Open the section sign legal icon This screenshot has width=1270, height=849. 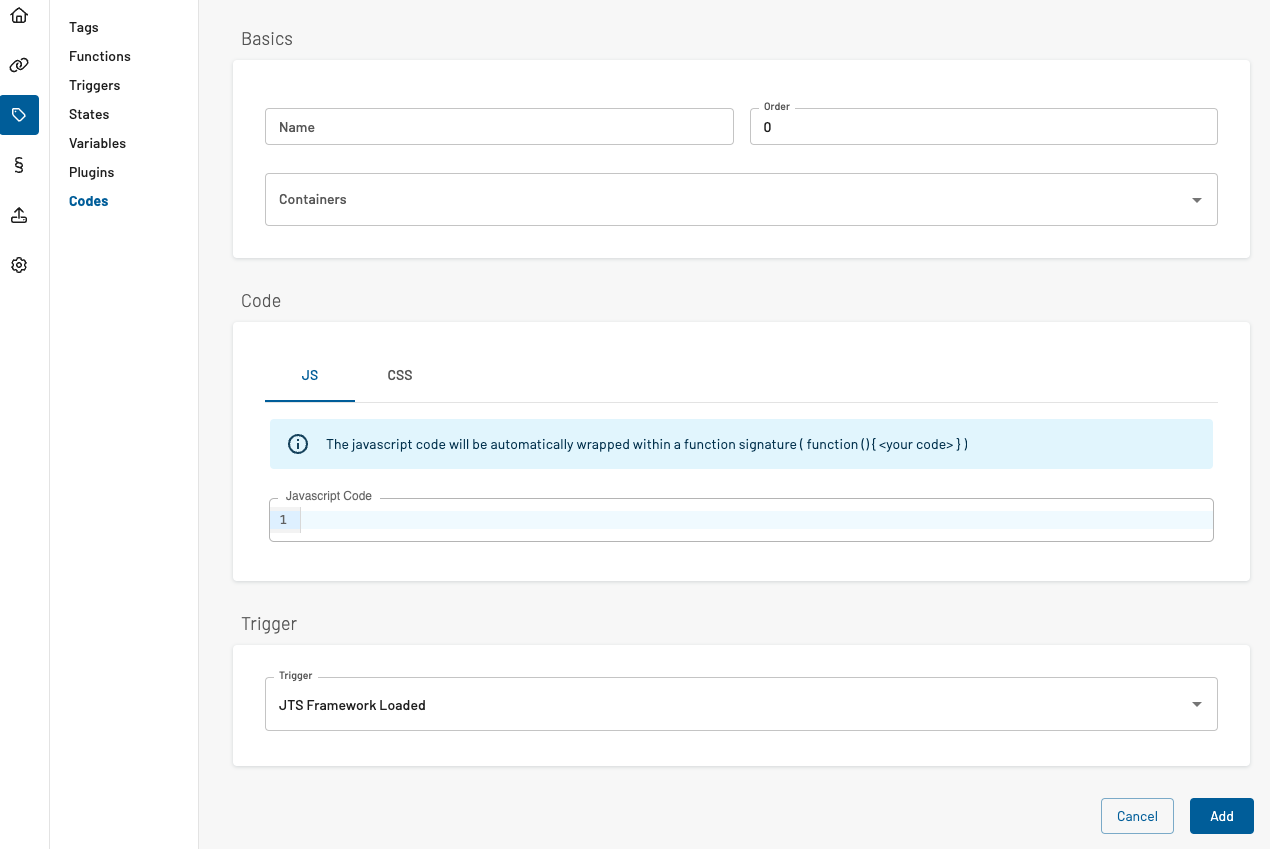point(19,165)
